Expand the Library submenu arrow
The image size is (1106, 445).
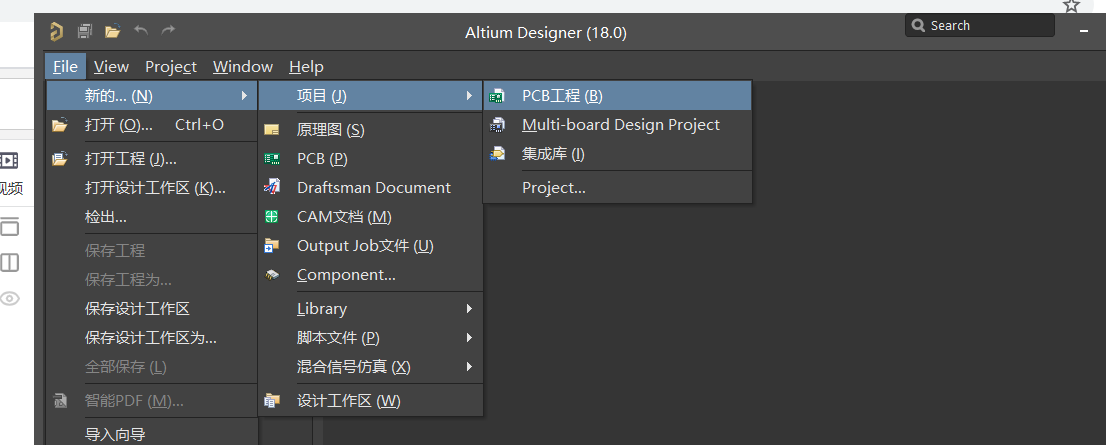(x=469, y=308)
